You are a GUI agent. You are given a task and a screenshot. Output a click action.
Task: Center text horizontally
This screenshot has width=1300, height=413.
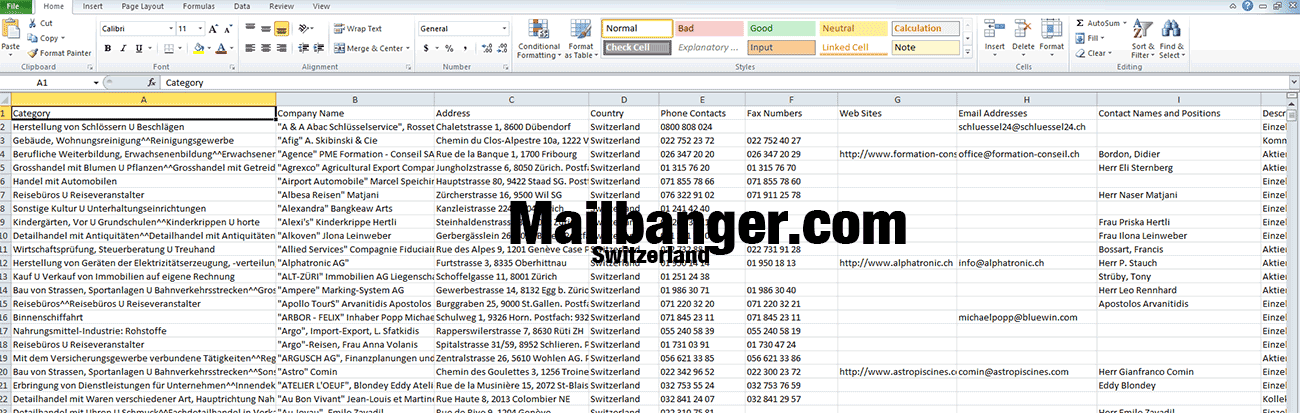[266, 48]
